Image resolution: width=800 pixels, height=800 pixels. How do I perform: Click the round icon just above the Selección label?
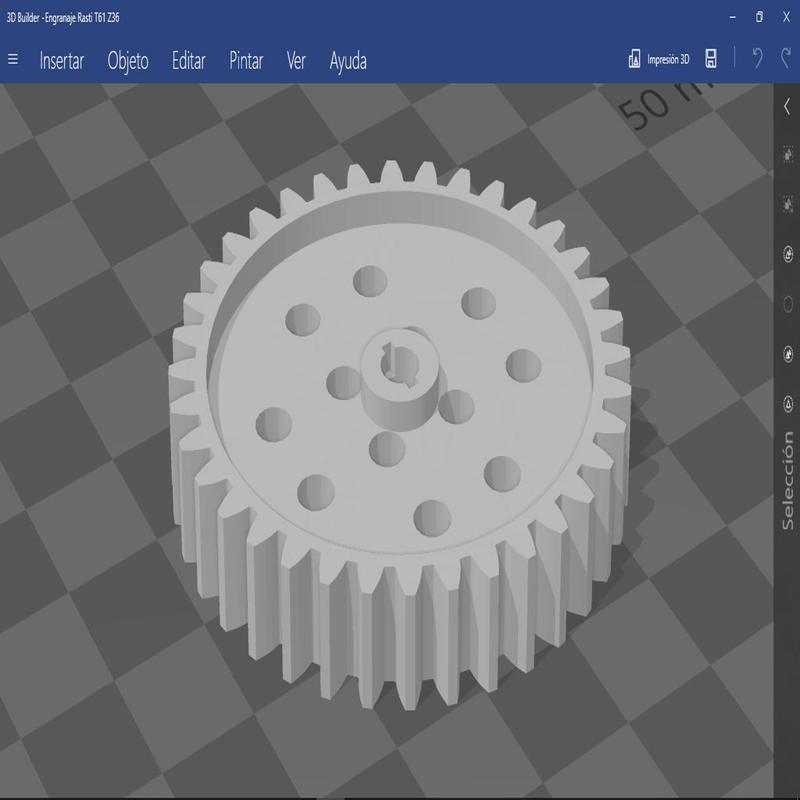[787, 404]
